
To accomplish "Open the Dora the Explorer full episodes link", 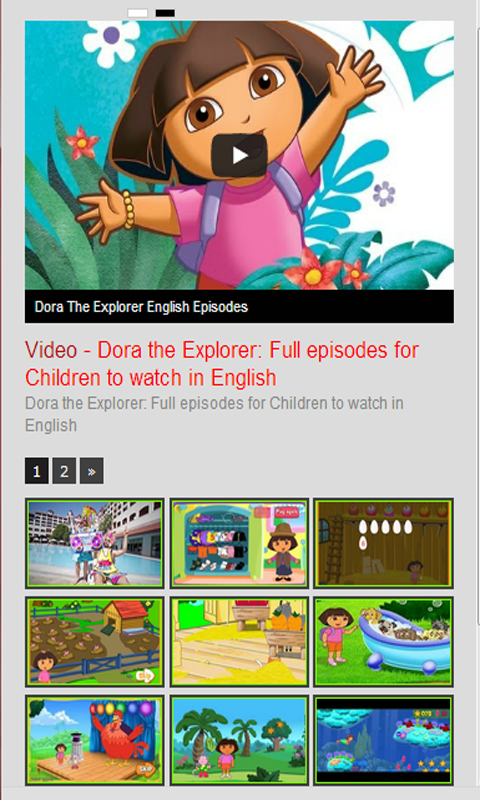I will click(222, 364).
